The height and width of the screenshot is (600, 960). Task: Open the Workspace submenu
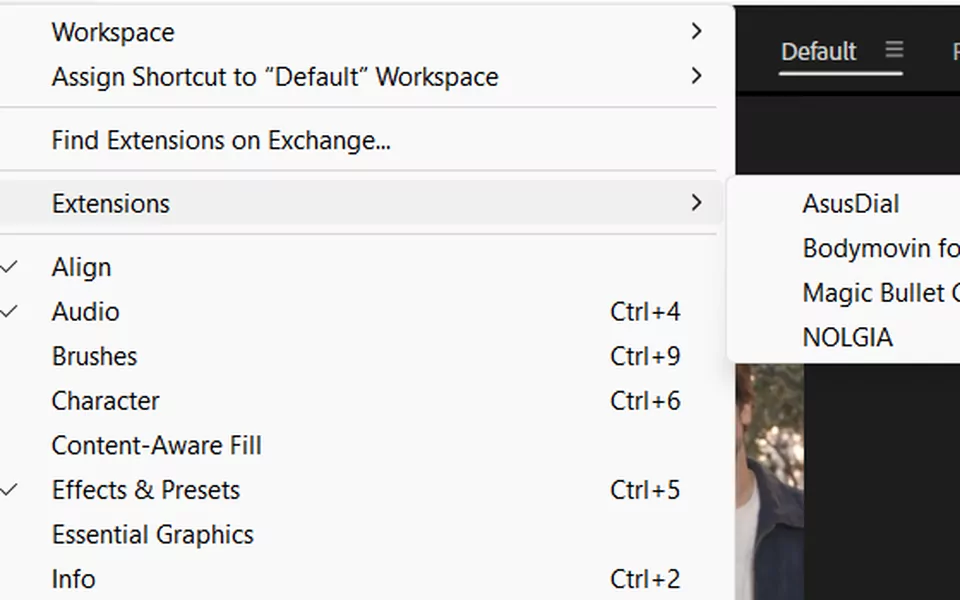point(361,32)
